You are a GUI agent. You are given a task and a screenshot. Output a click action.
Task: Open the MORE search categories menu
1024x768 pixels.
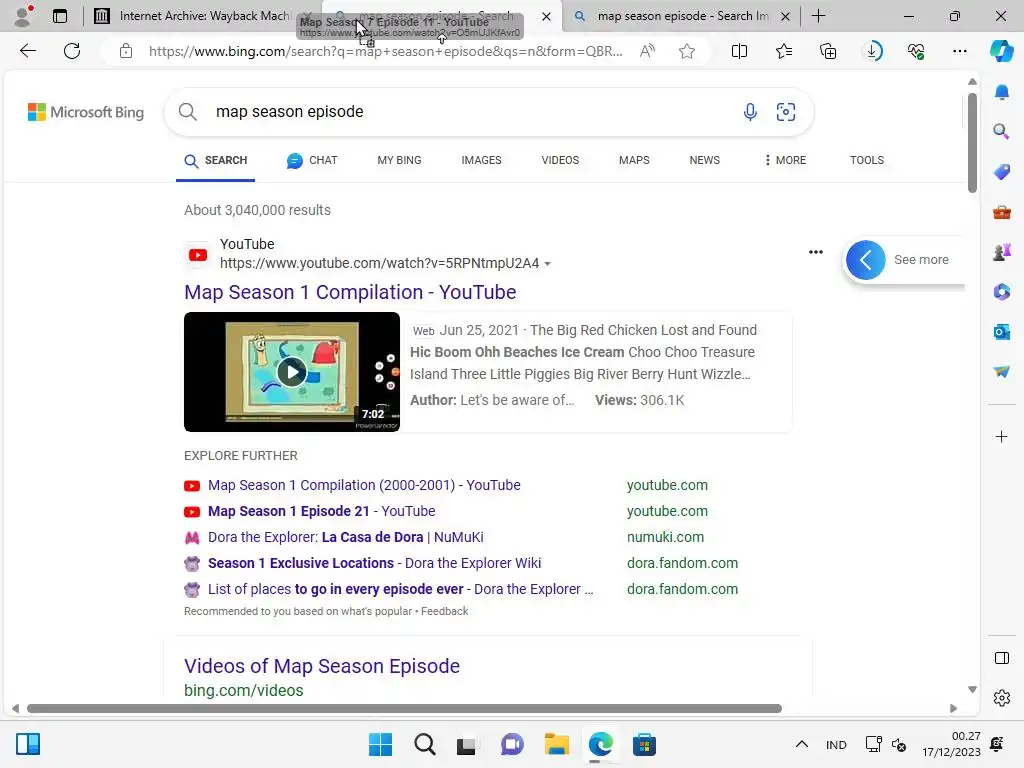[x=786, y=160]
